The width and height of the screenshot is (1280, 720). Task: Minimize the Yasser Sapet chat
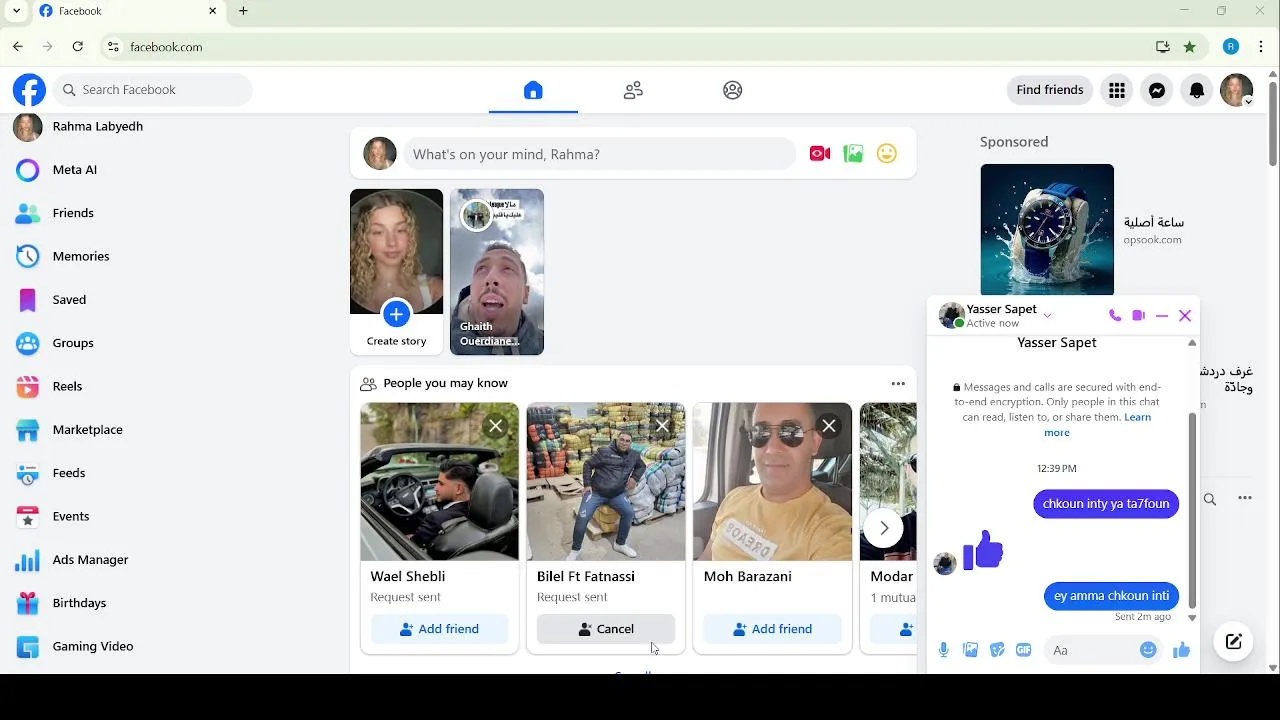tap(1162, 316)
